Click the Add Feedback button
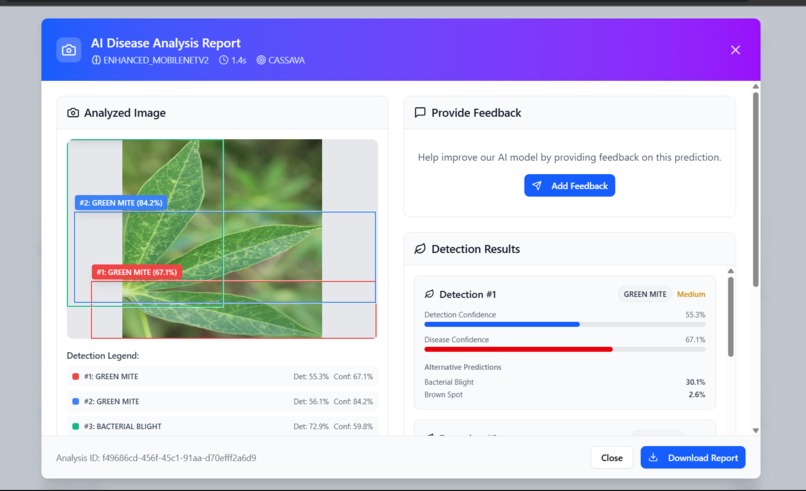Screen dimensions: 806x491 tap(570, 186)
